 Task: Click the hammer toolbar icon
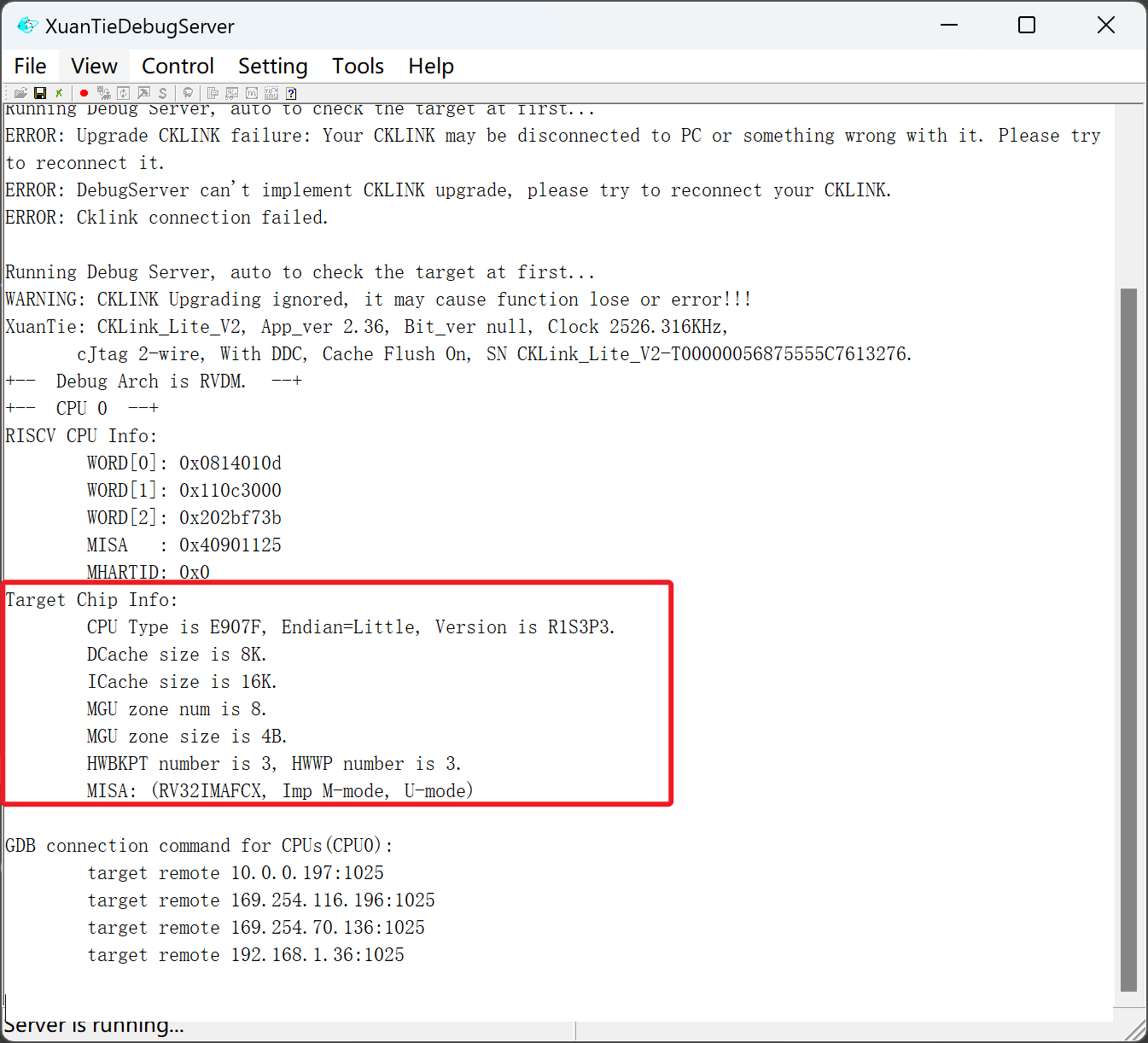(x=143, y=93)
